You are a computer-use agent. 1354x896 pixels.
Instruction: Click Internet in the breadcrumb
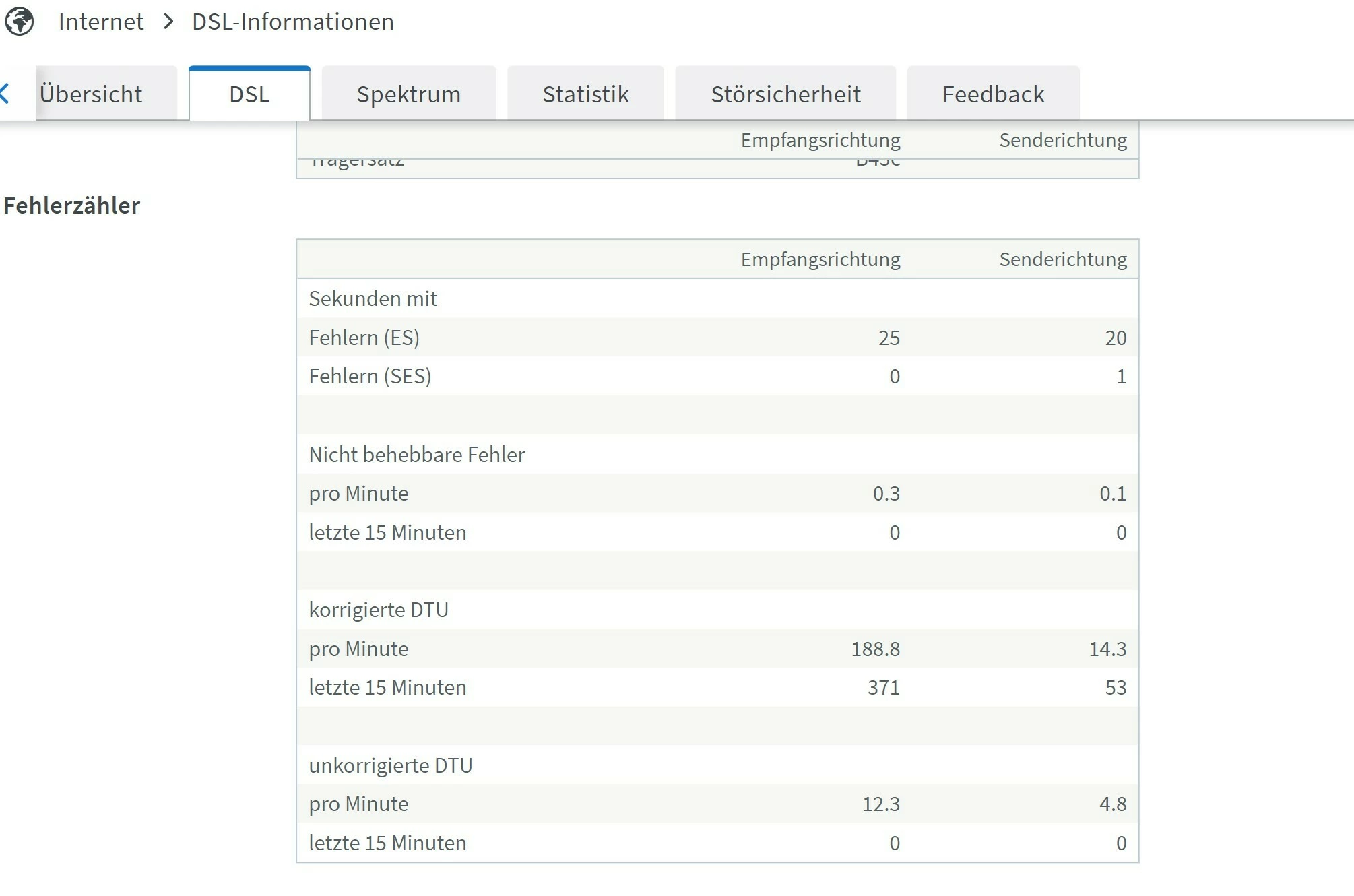point(101,22)
